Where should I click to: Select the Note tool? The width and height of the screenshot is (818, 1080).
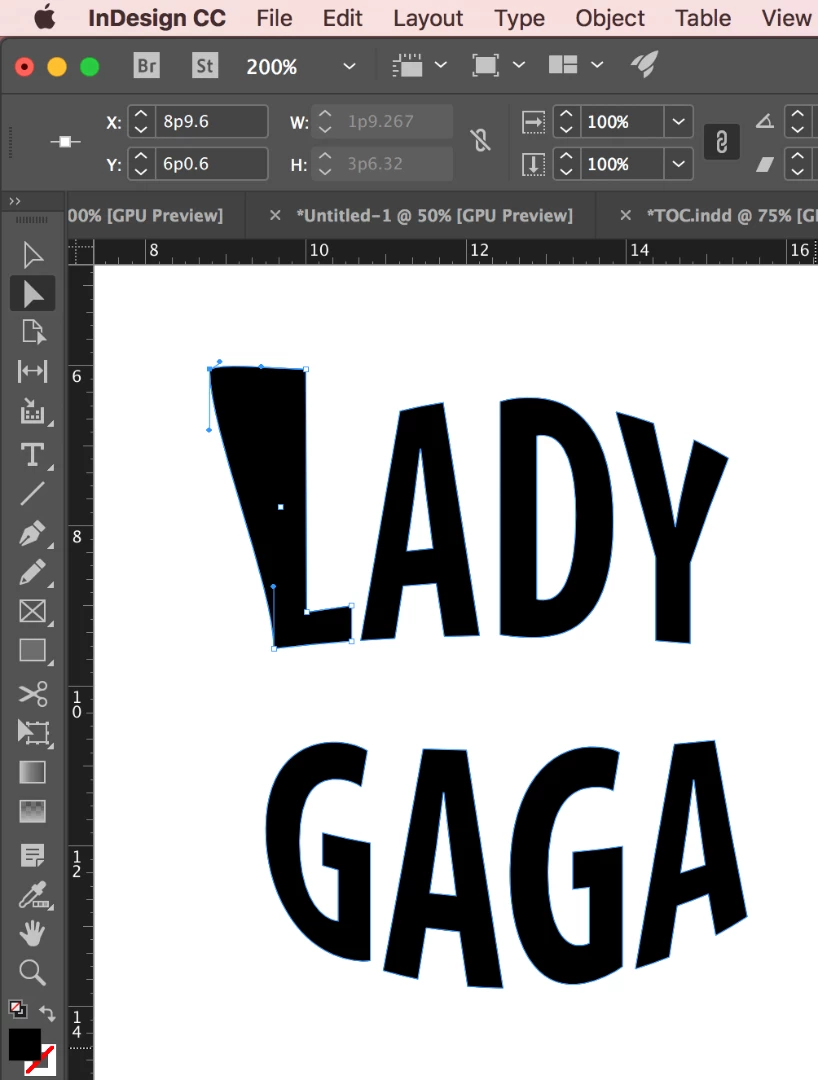point(32,856)
